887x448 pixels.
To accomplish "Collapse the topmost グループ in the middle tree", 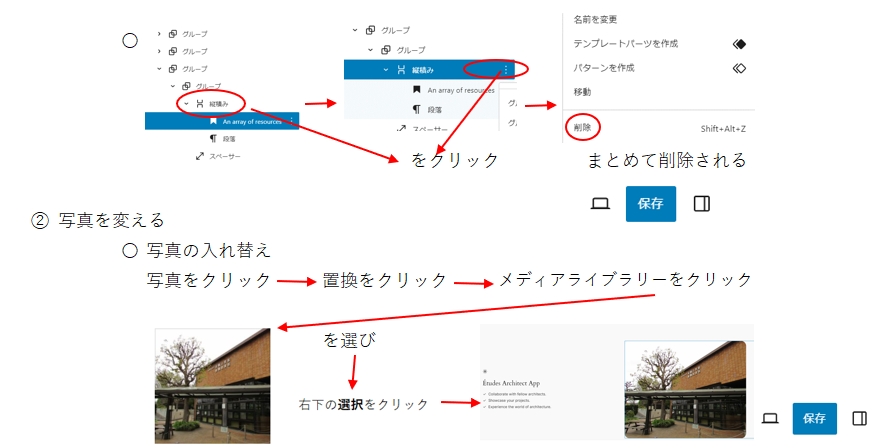I will pyautogui.click(x=355, y=30).
